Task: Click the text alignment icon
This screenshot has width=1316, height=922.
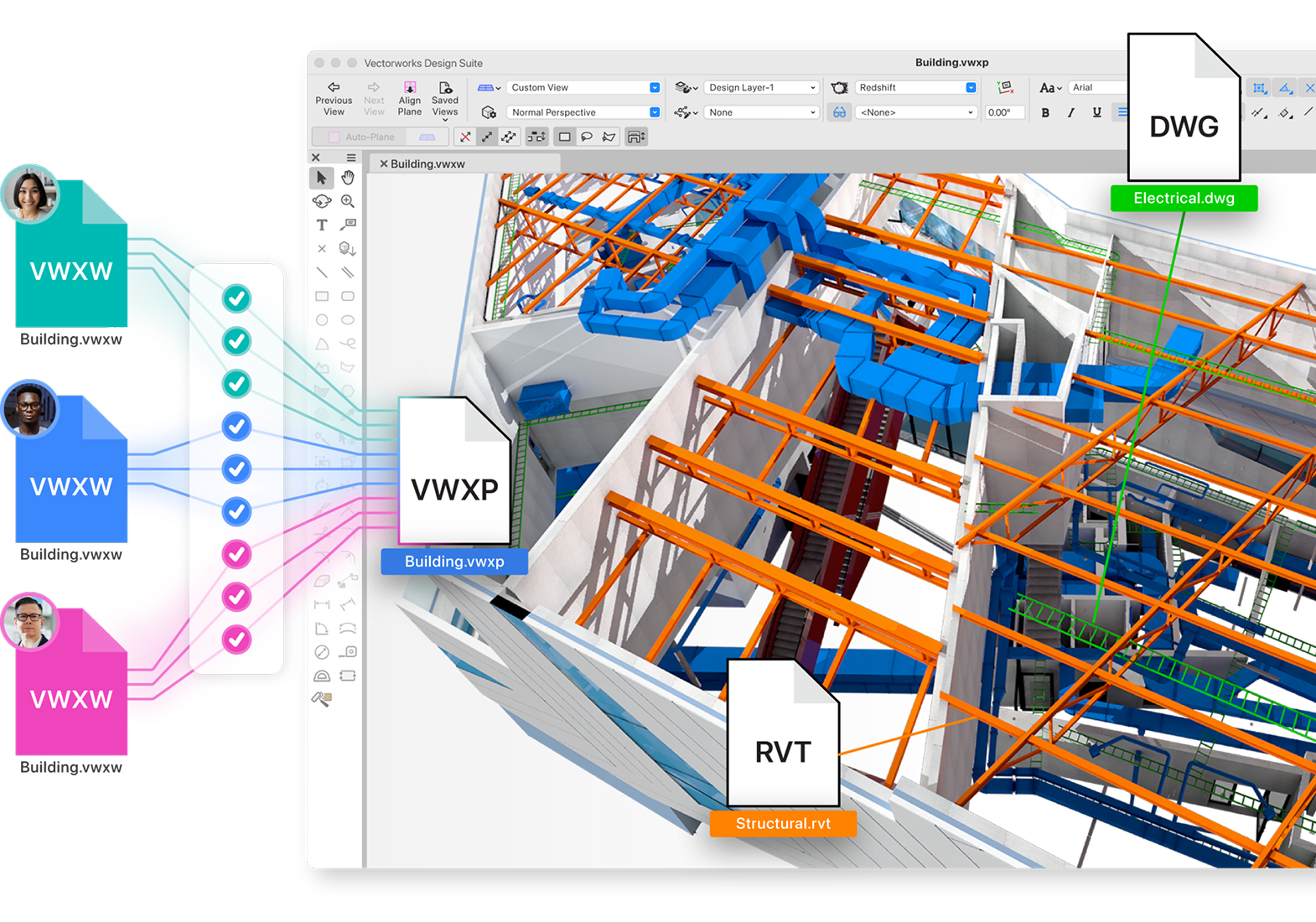Action: (1121, 112)
